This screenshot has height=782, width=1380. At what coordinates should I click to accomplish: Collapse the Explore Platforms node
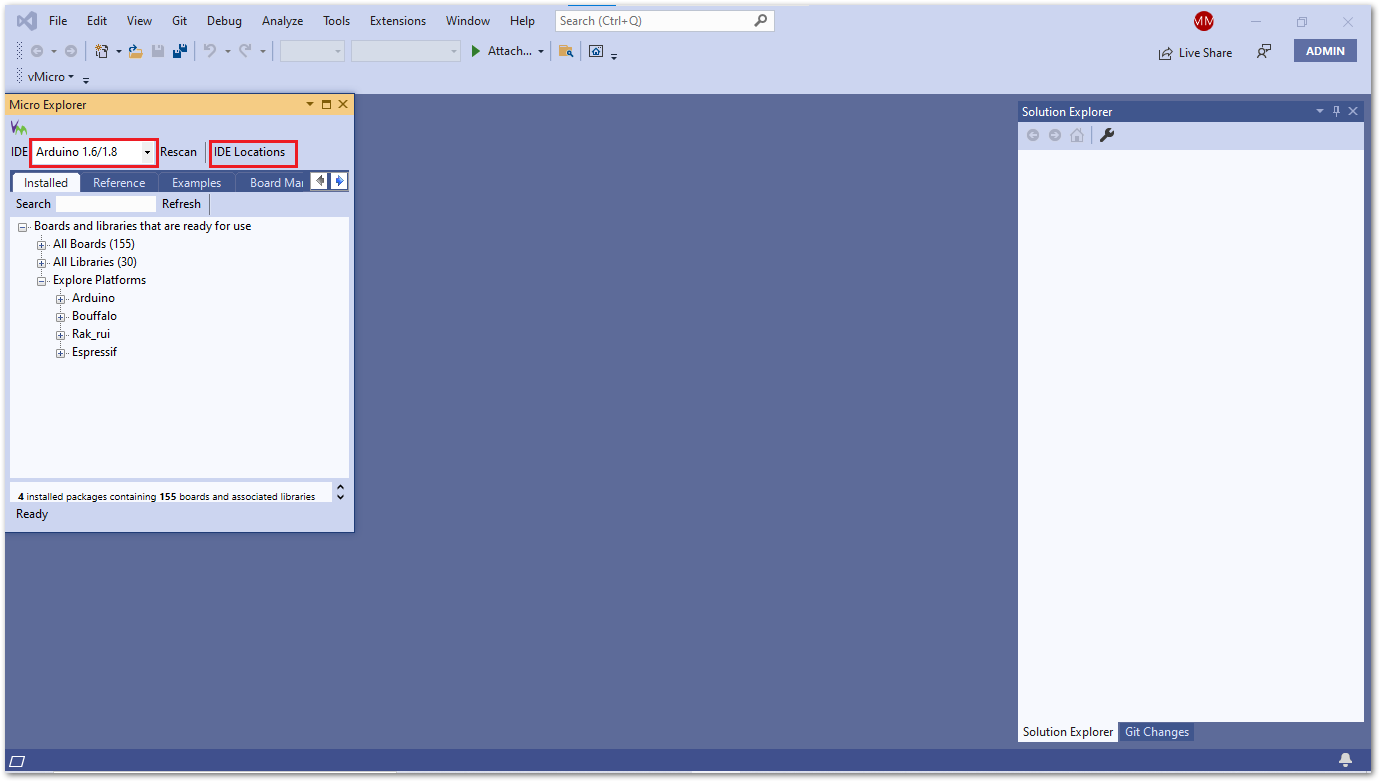click(42, 281)
